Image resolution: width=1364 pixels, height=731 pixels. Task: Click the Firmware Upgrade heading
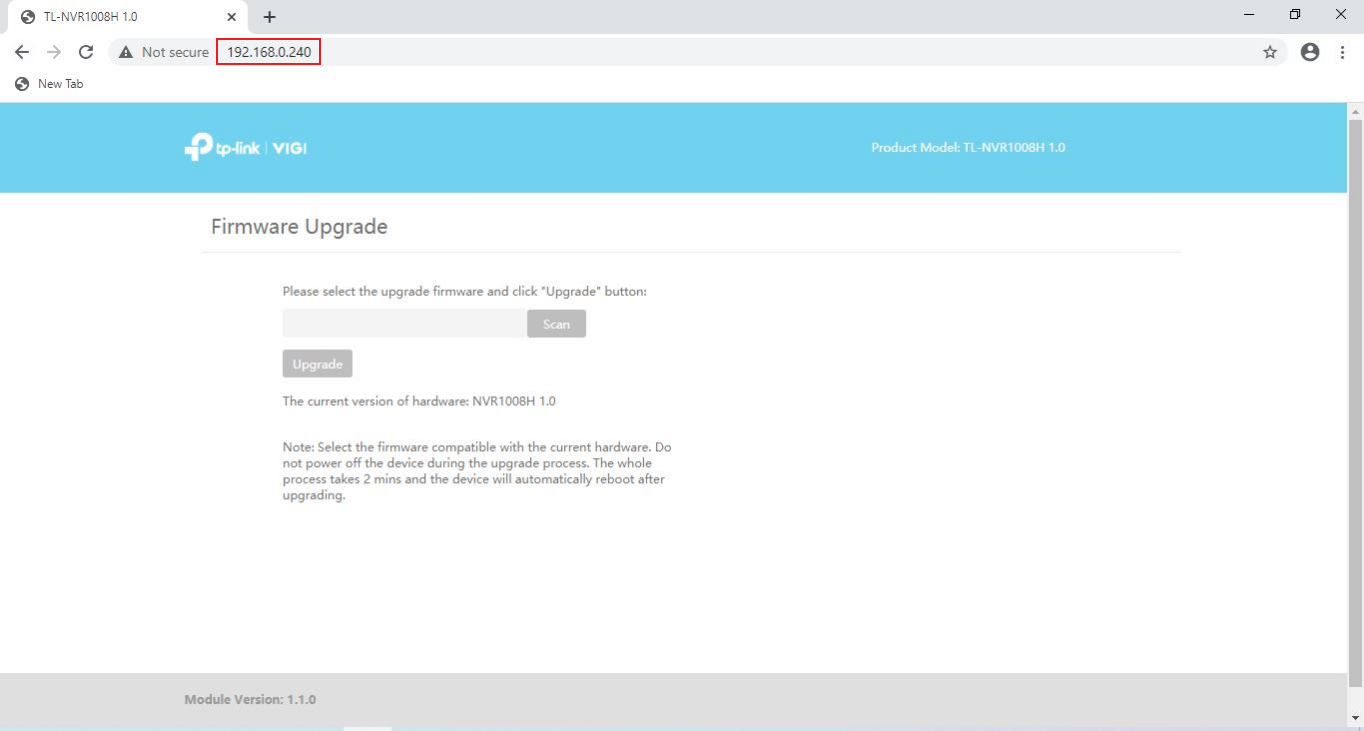click(x=299, y=227)
